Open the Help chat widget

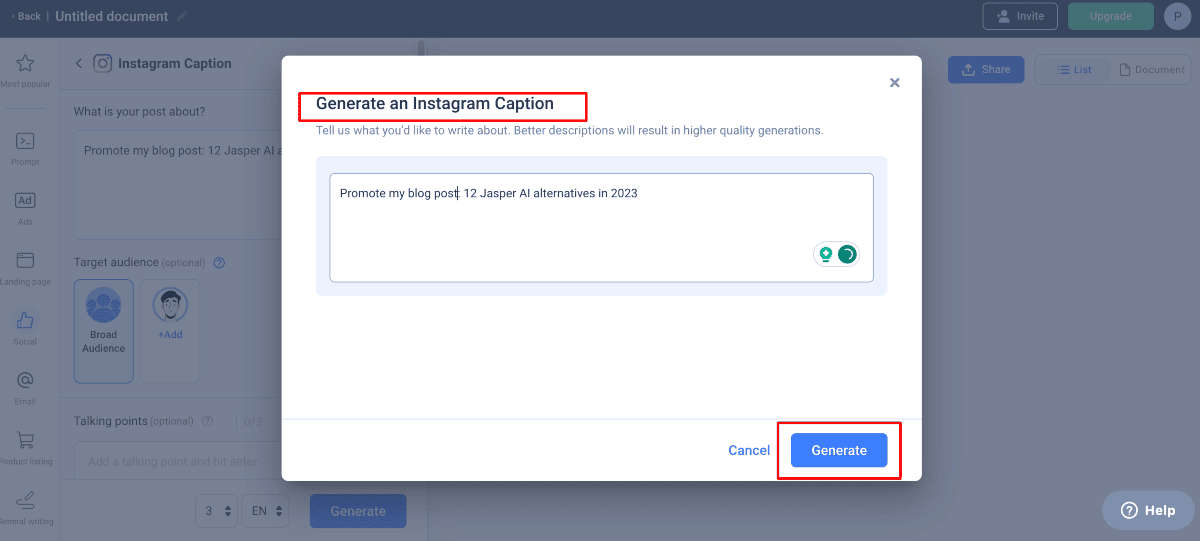coord(1148,510)
